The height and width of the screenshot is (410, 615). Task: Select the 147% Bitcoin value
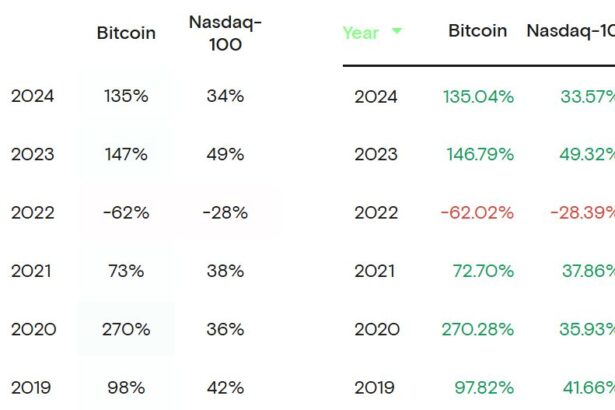126,155
